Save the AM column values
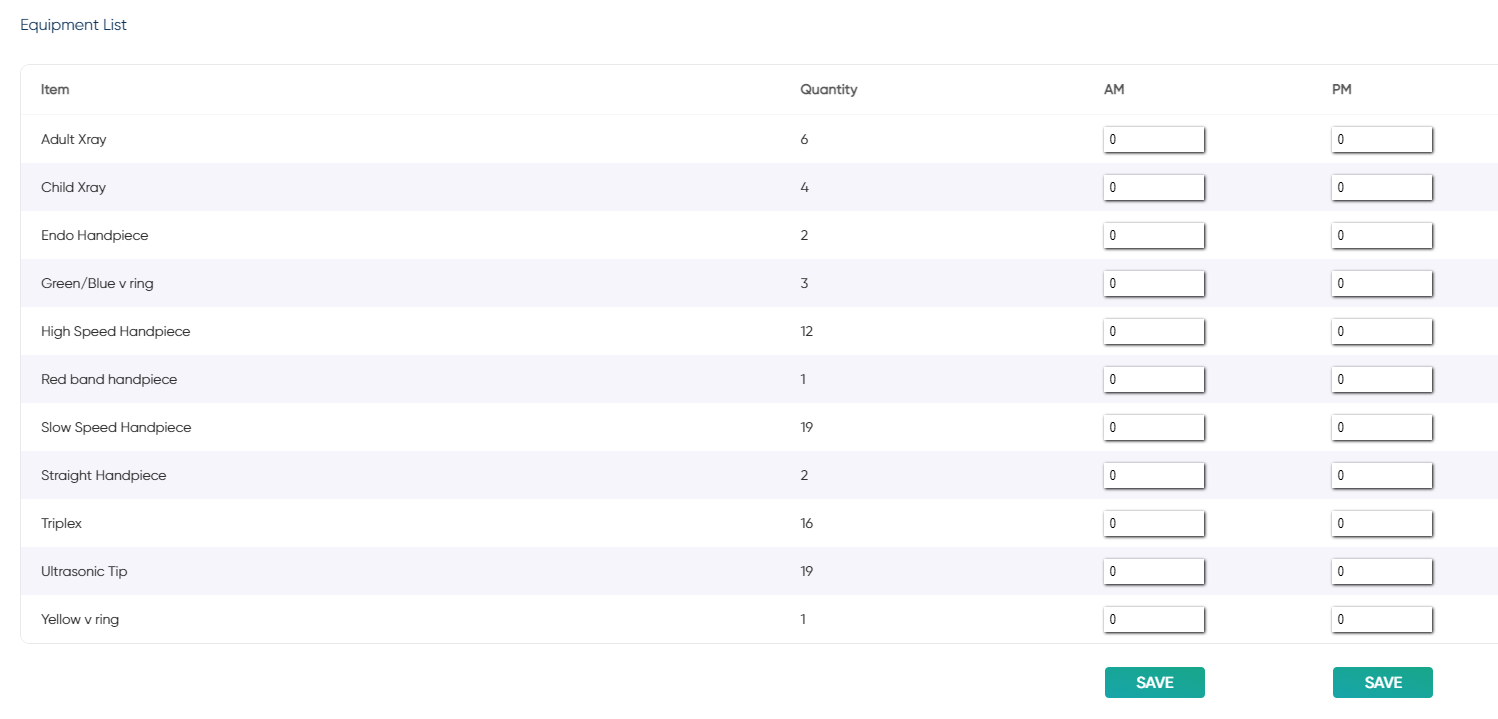This screenshot has width=1498, height=719. [x=1155, y=682]
